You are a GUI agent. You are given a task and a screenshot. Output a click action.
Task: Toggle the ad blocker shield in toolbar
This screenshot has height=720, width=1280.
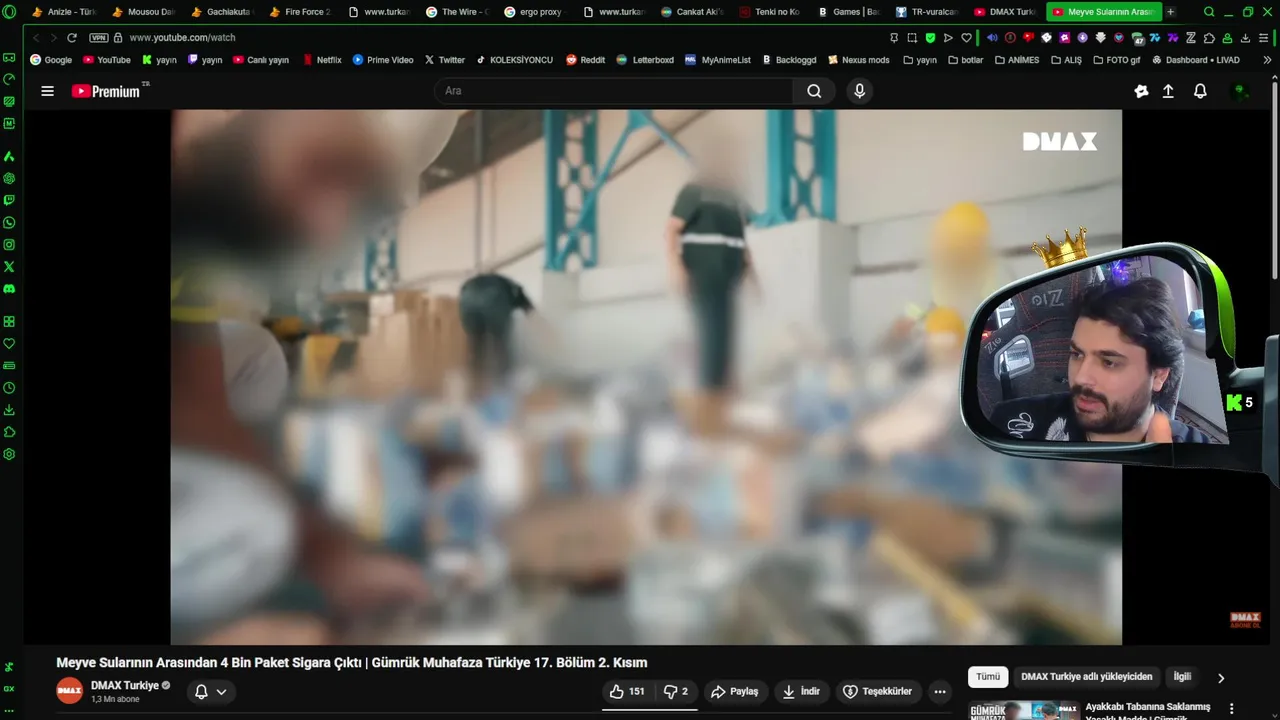click(x=930, y=38)
